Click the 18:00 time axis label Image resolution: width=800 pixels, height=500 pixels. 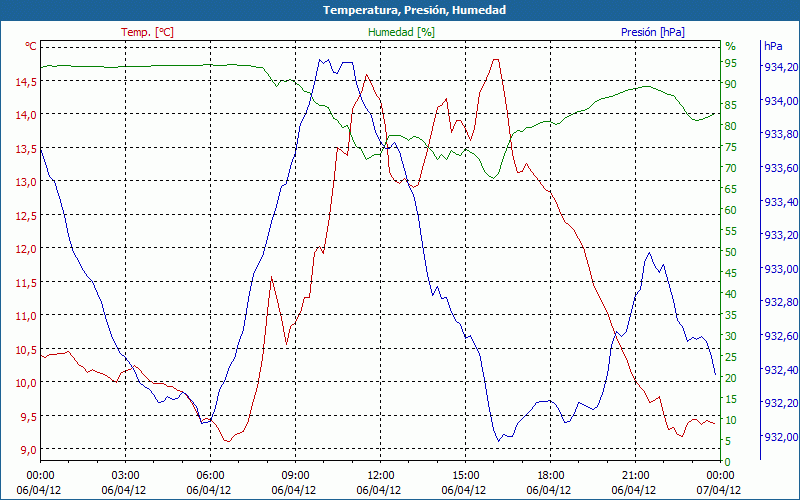tap(551, 476)
